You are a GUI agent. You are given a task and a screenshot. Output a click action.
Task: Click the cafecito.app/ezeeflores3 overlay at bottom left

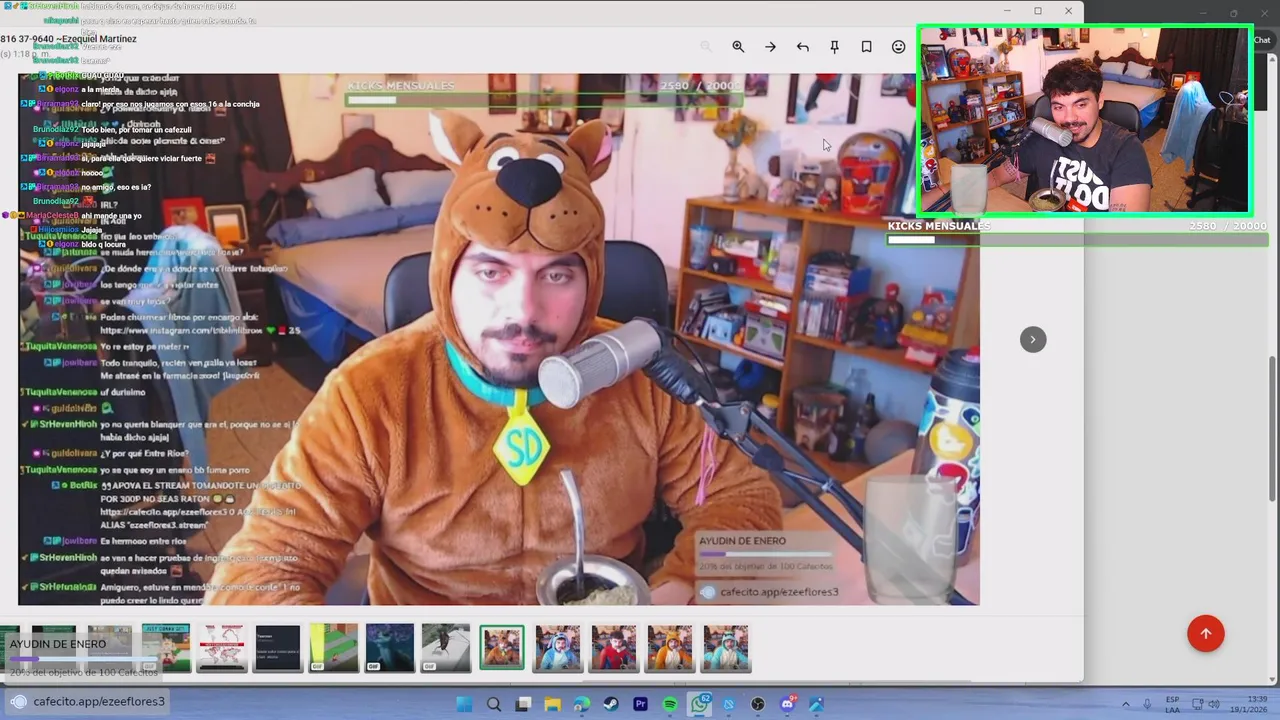click(87, 701)
